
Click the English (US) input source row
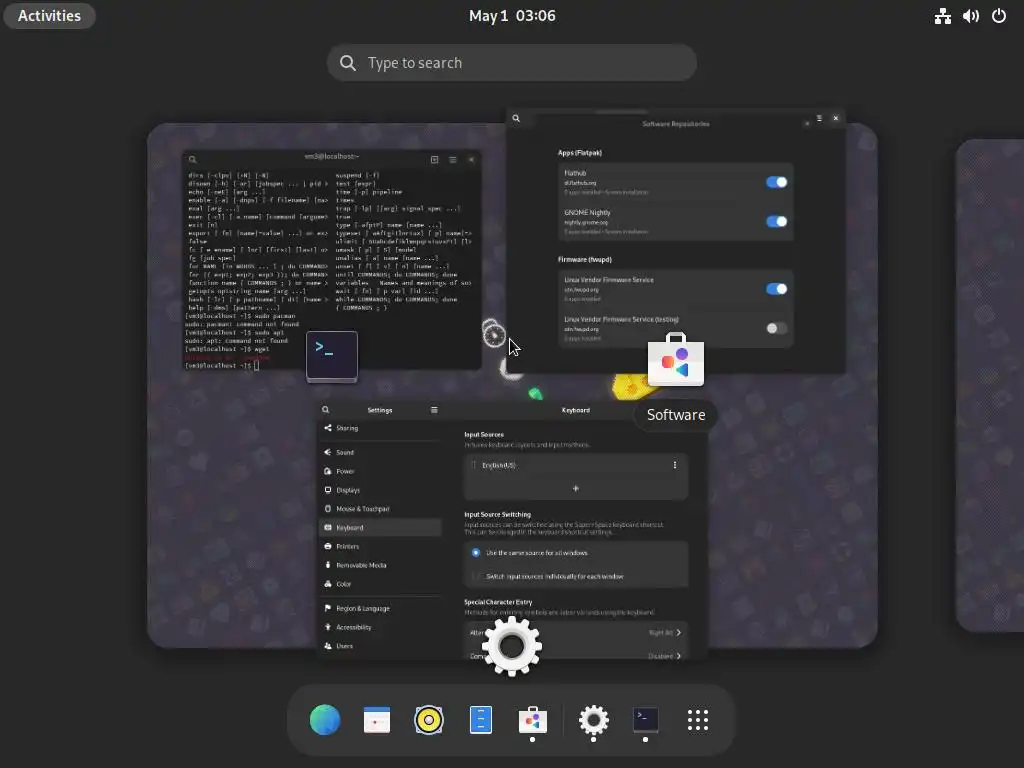click(x=575, y=465)
